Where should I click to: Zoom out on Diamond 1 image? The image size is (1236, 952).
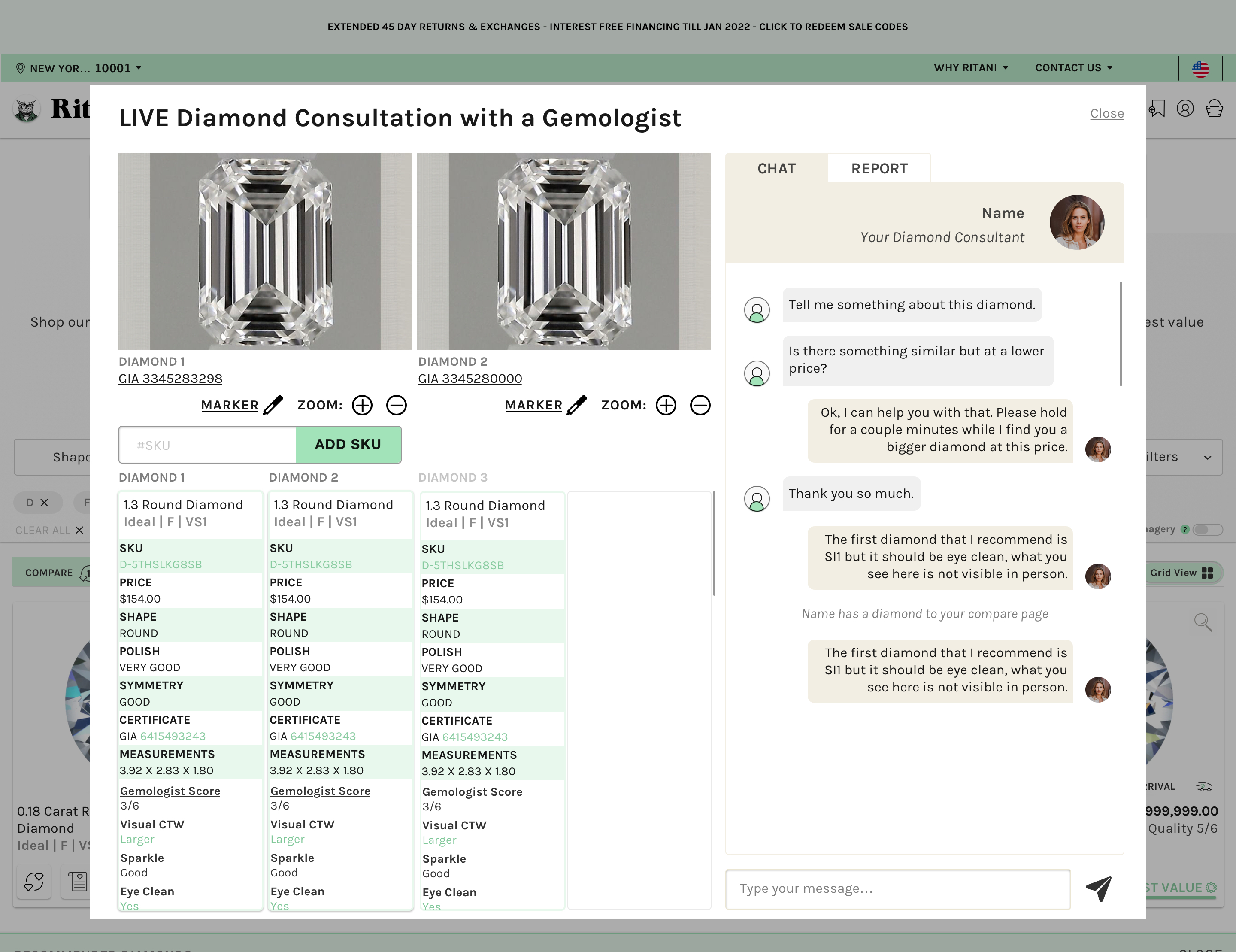[396, 405]
